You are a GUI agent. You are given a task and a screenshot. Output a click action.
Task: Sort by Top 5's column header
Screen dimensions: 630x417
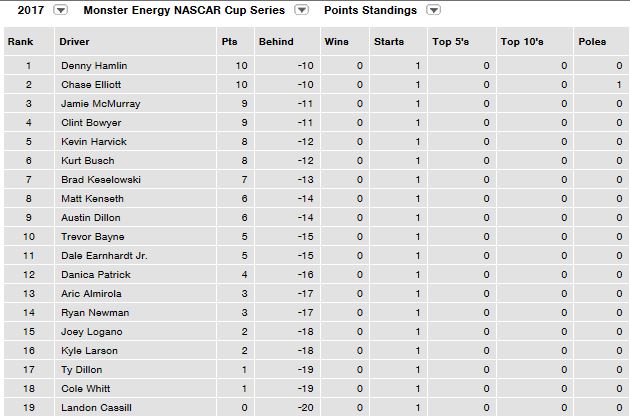[x=448, y=43]
